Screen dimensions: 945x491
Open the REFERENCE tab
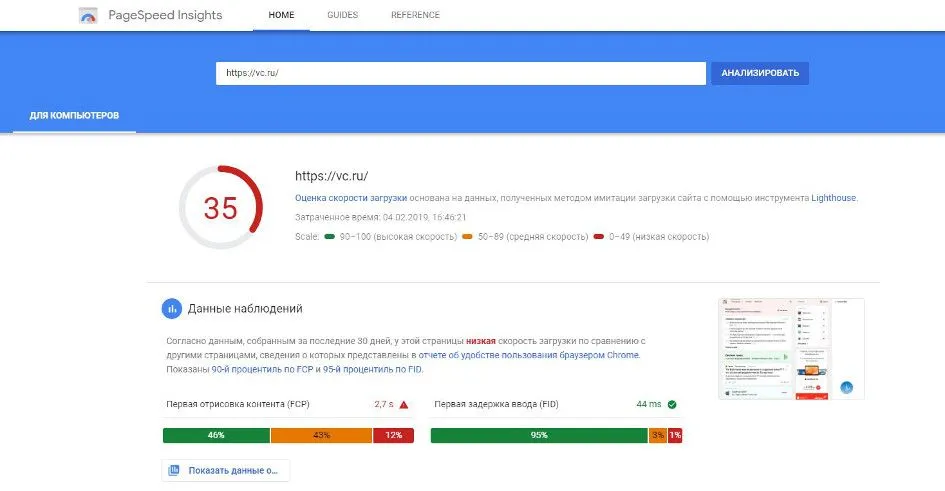(415, 15)
